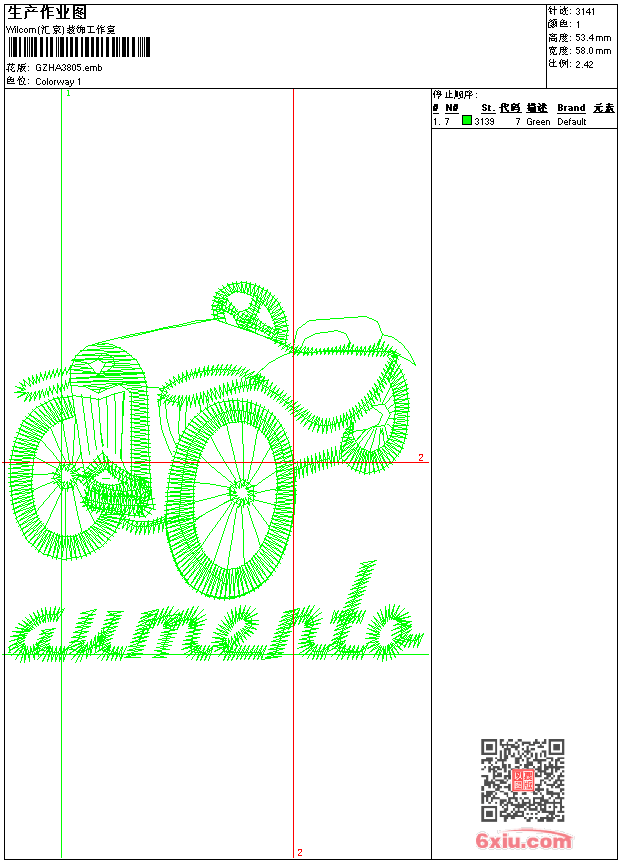Viewport: 620px width, 860px height.
Task: Click the N# column header
Action: click(451, 108)
